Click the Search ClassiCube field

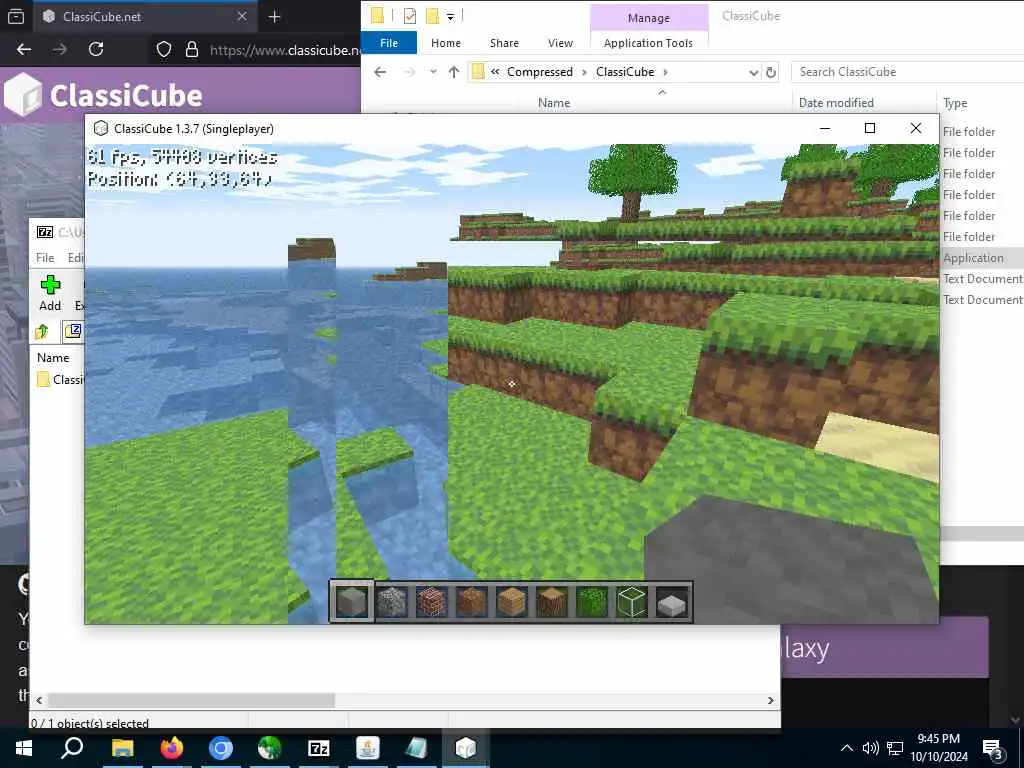(907, 72)
